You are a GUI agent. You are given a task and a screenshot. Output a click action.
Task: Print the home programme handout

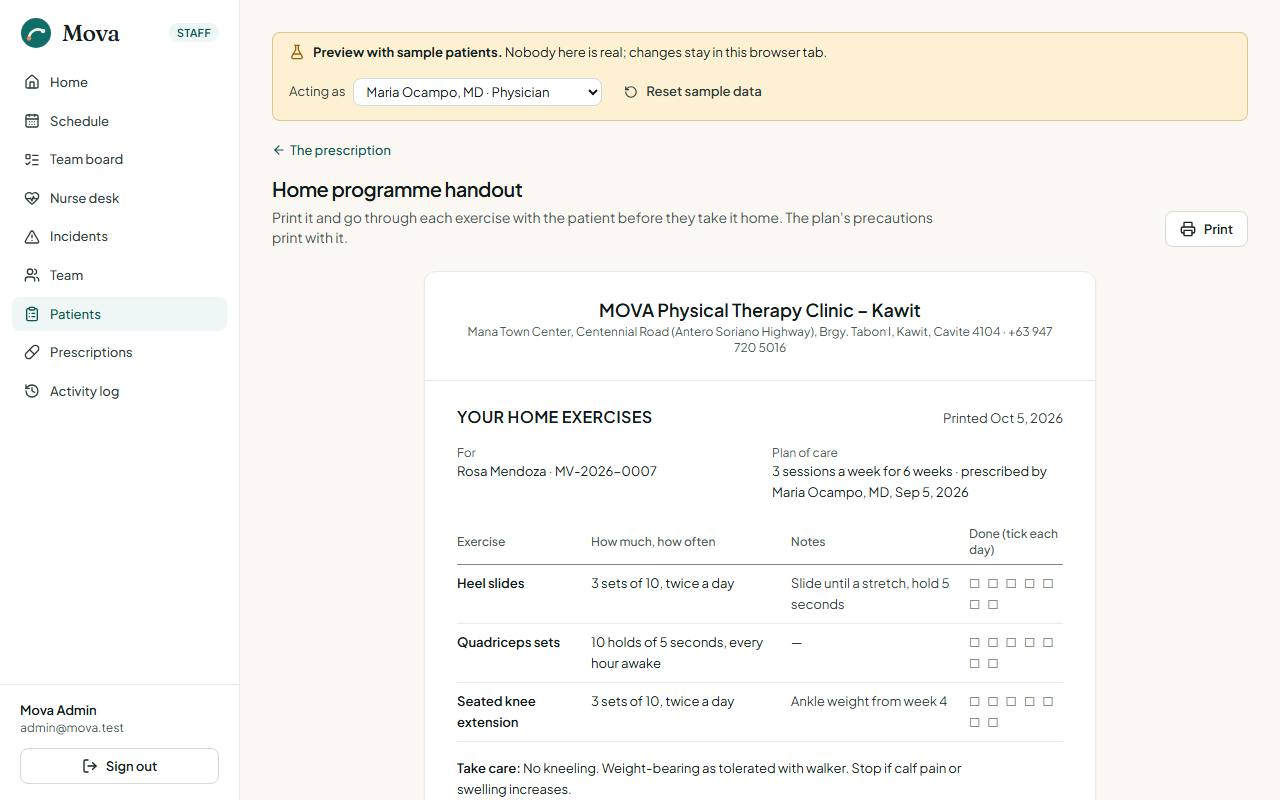click(1206, 229)
